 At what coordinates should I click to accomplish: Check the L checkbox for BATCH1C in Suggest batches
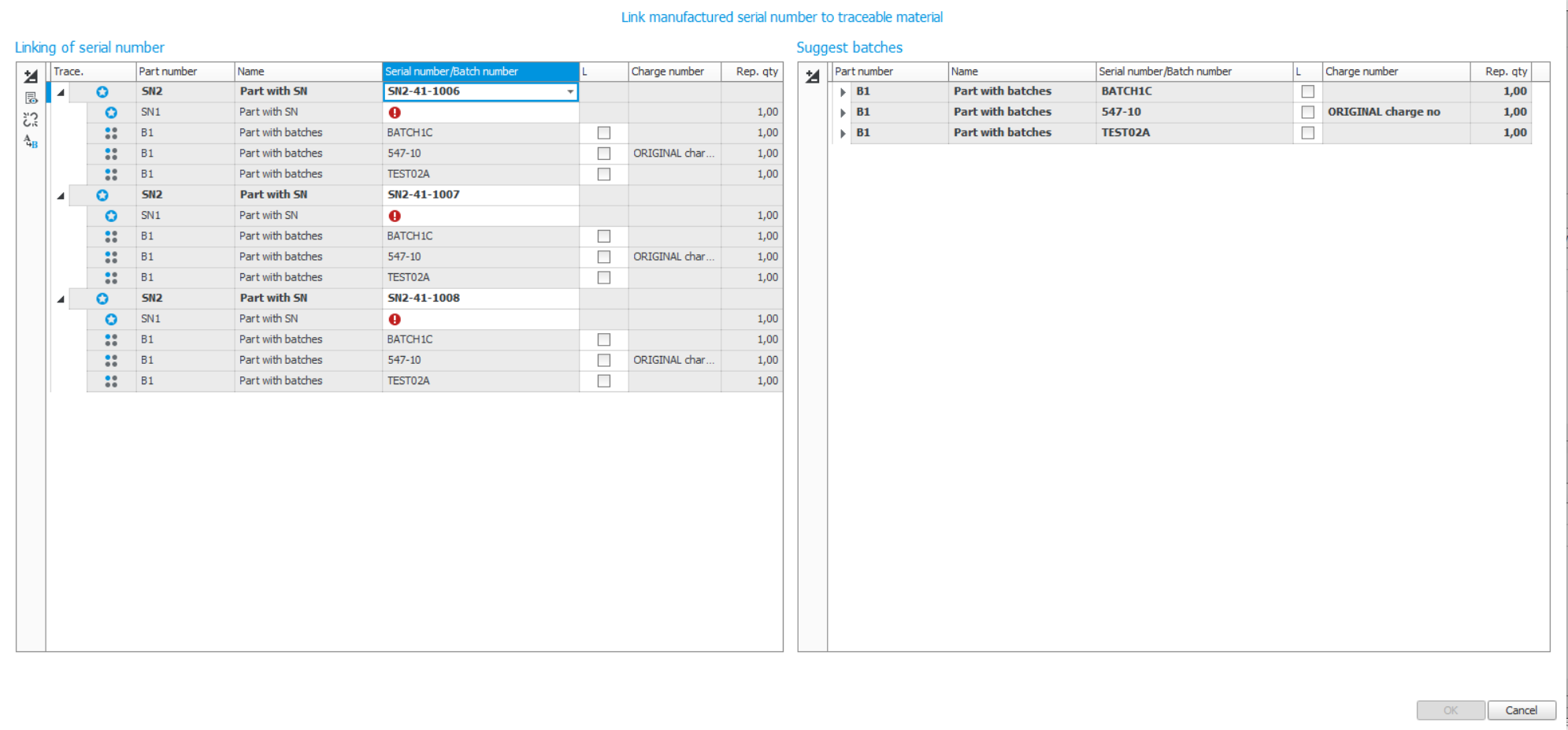[x=1307, y=91]
